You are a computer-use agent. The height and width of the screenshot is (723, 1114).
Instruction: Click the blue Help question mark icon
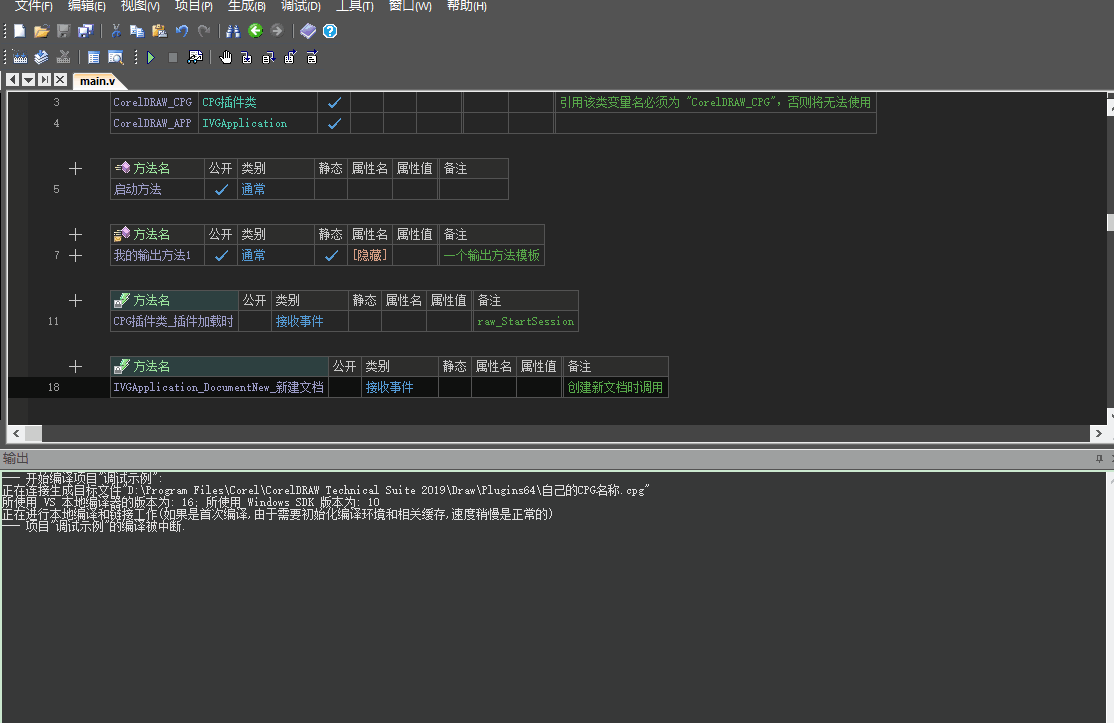[x=330, y=31]
